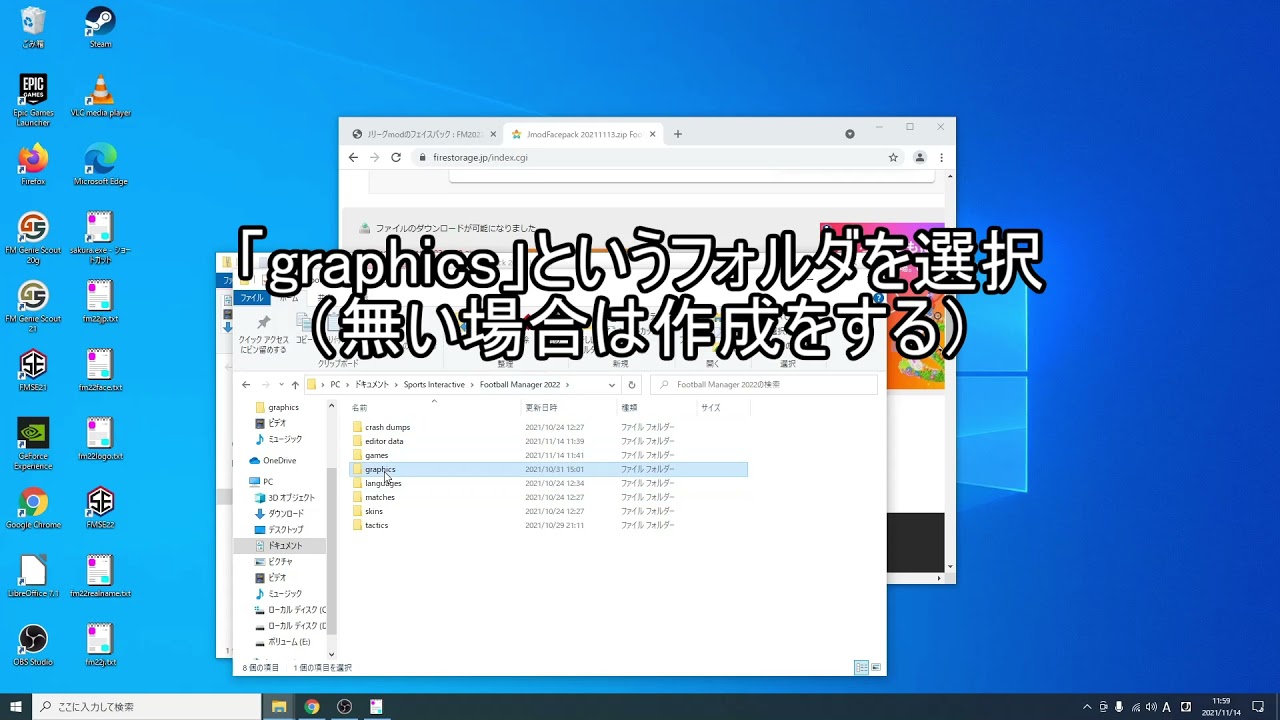Image resolution: width=1280 pixels, height=720 pixels.
Task: Select the Microsoft Edge desktop icon
Action: click(x=100, y=164)
